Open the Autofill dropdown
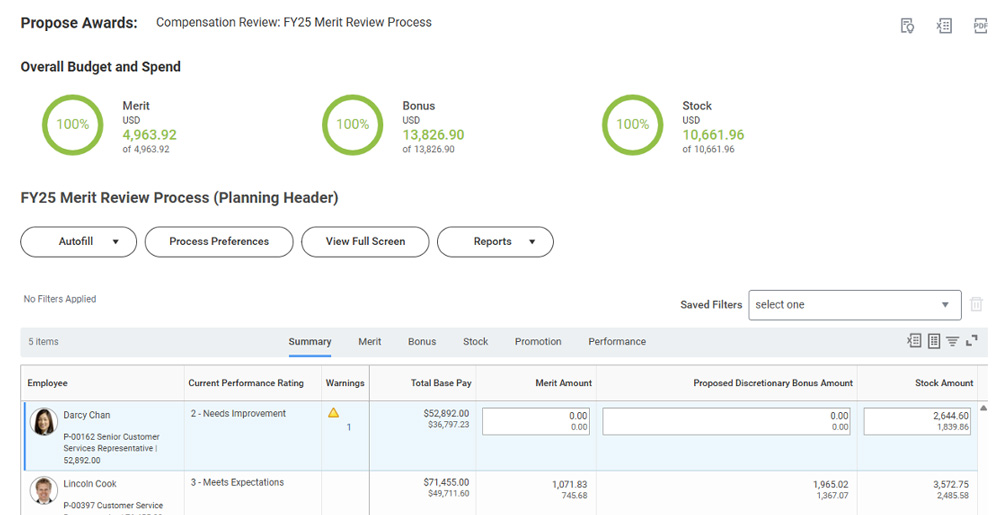Screen dimensions: 1000x515 78,242
